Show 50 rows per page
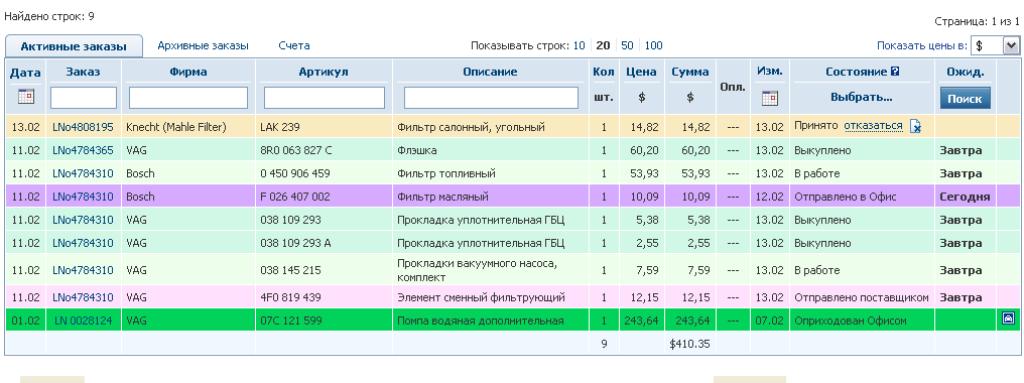 (627, 46)
